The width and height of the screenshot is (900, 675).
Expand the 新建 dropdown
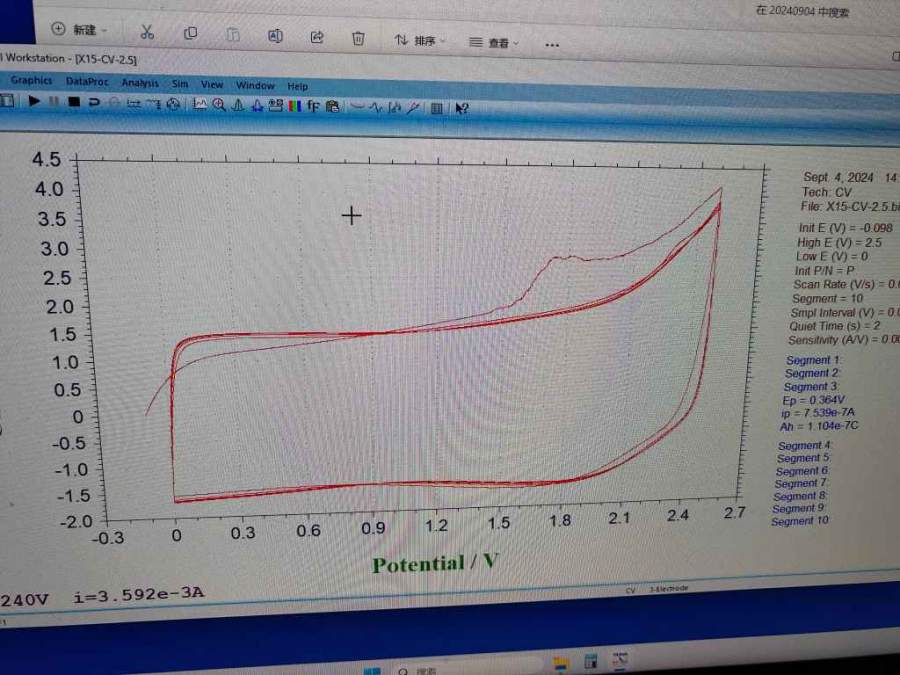80,30
